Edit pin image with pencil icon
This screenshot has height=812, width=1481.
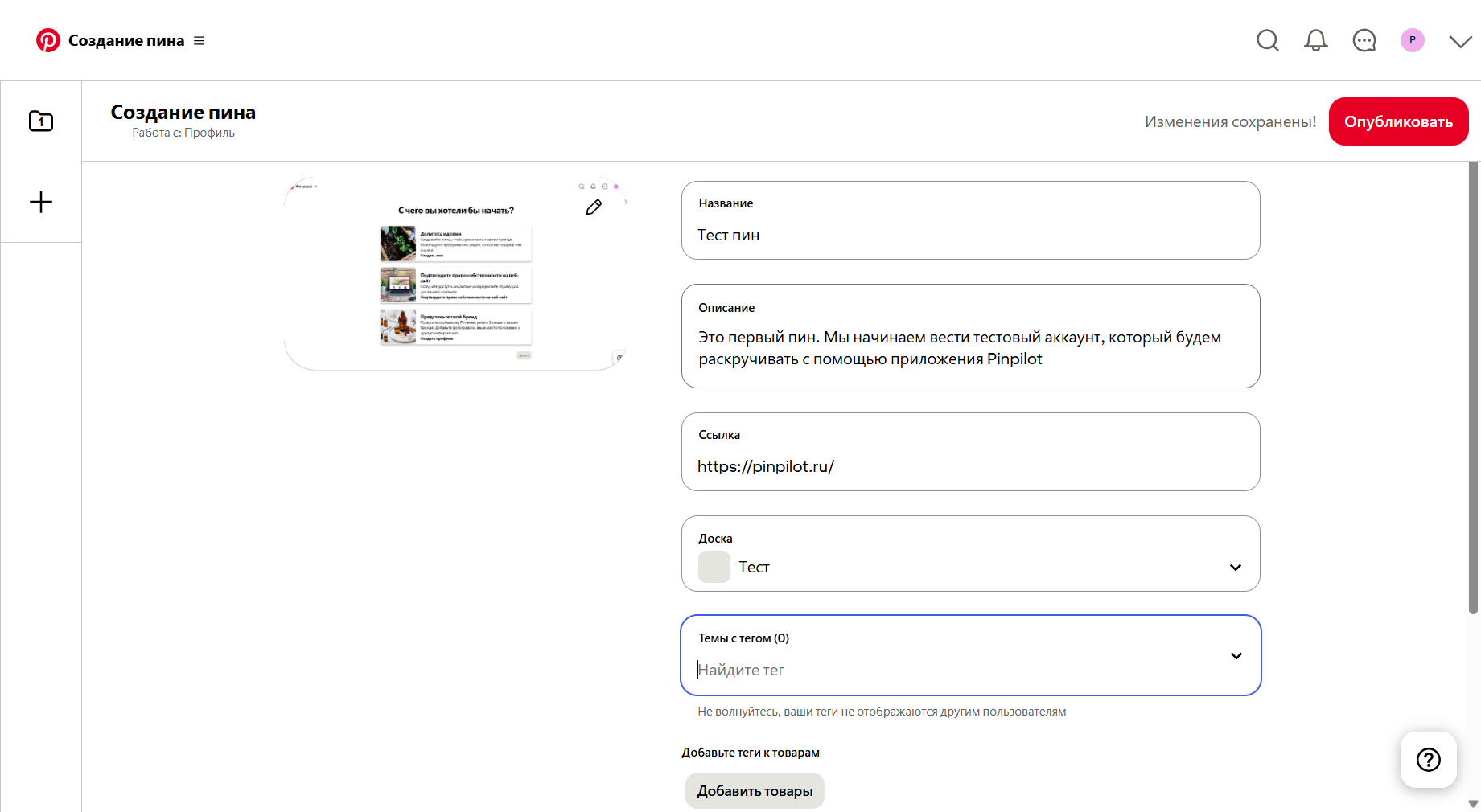pyautogui.click(x=594, y=207)
